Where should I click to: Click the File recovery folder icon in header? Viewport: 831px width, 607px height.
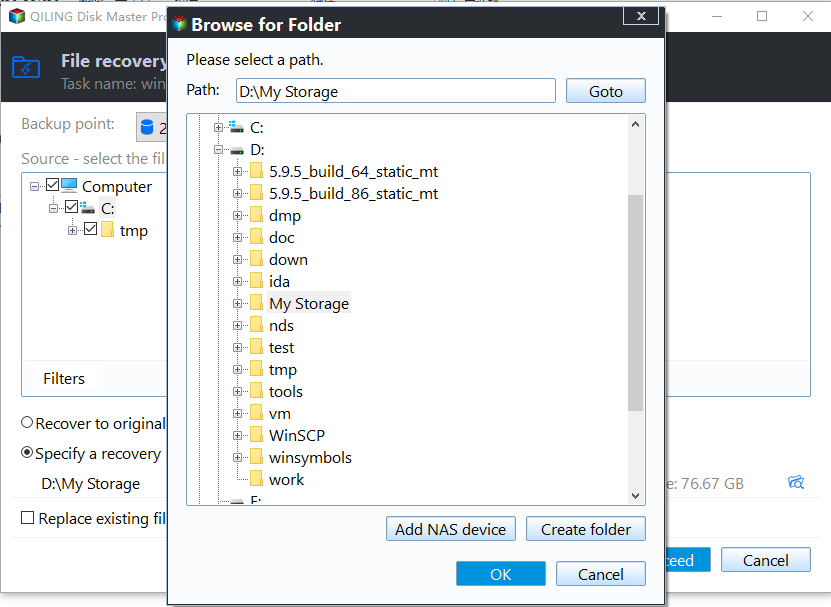(x=26, y=67)
